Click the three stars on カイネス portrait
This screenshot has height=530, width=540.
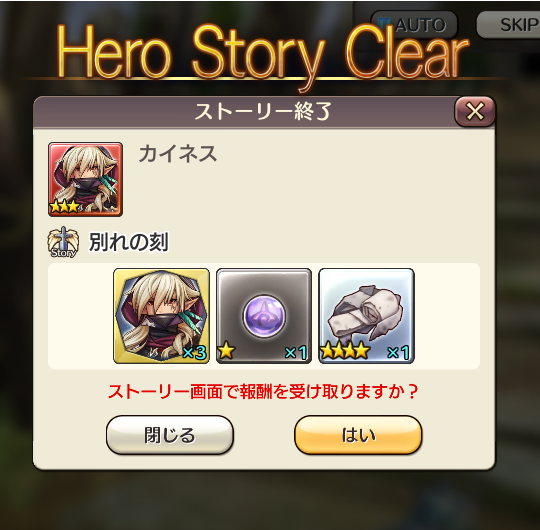click(x=65, y=207)
